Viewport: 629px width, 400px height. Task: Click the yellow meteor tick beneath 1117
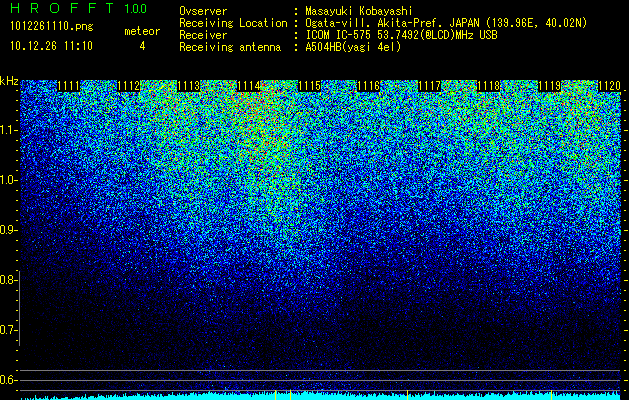(408, 395)
